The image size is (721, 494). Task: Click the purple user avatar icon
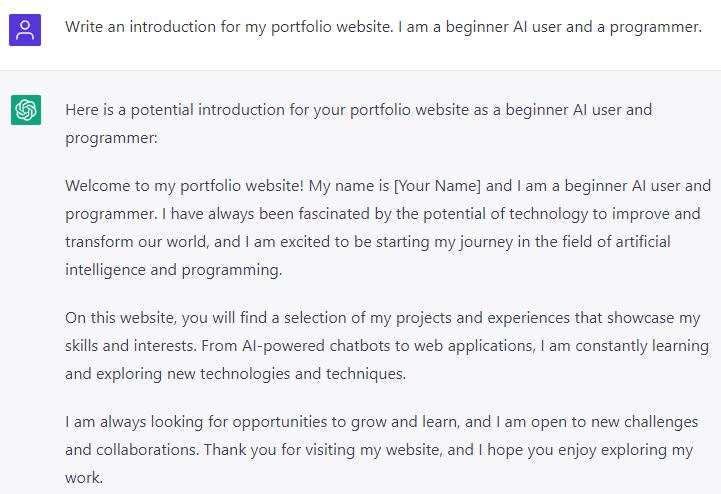[x=25, y=29]
